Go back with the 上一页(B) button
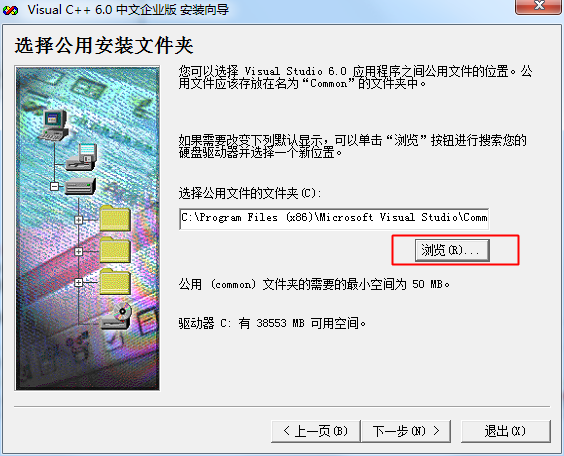The width and height of the screenshot is (564, 456). coord(315,431)
